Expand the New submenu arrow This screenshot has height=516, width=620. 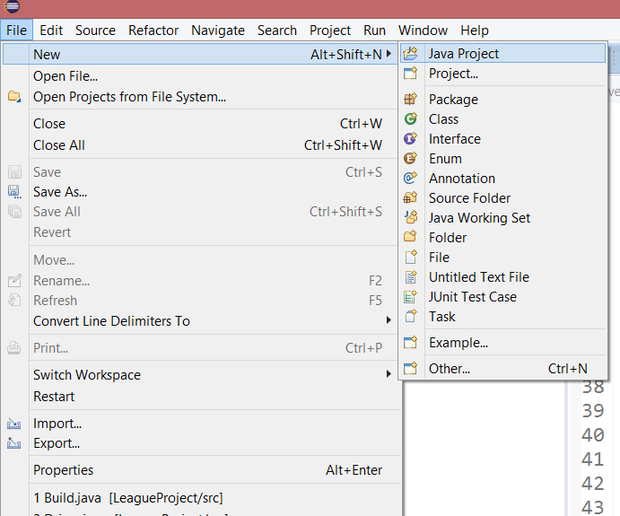389,54
